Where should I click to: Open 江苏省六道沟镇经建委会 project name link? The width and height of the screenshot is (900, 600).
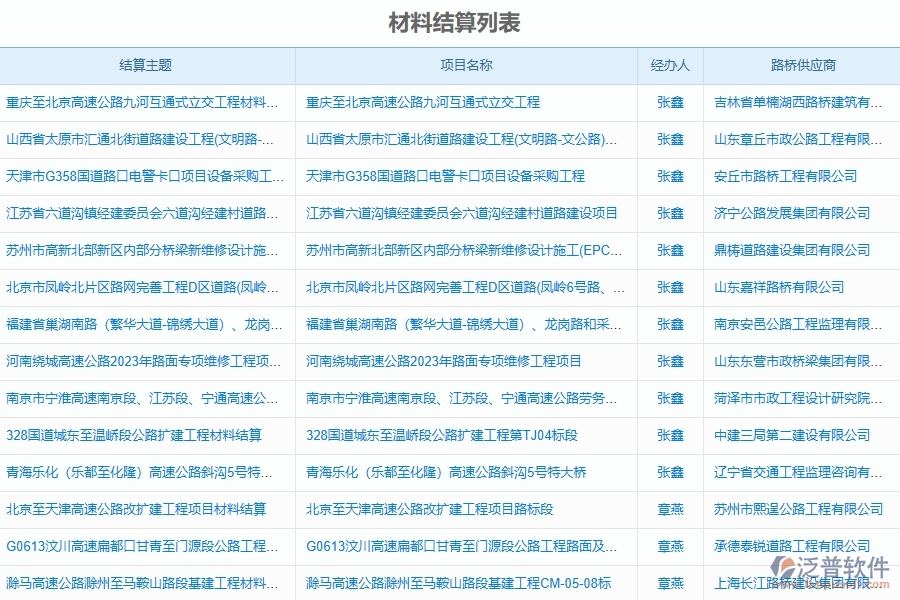460,213
